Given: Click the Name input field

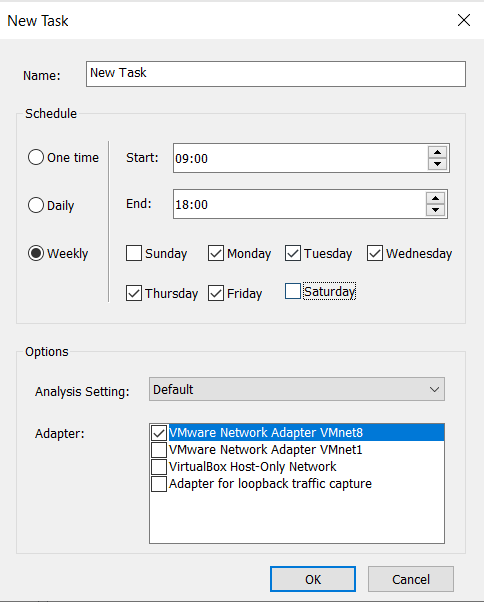Looking at the screenshot, I should pos(276,74).
